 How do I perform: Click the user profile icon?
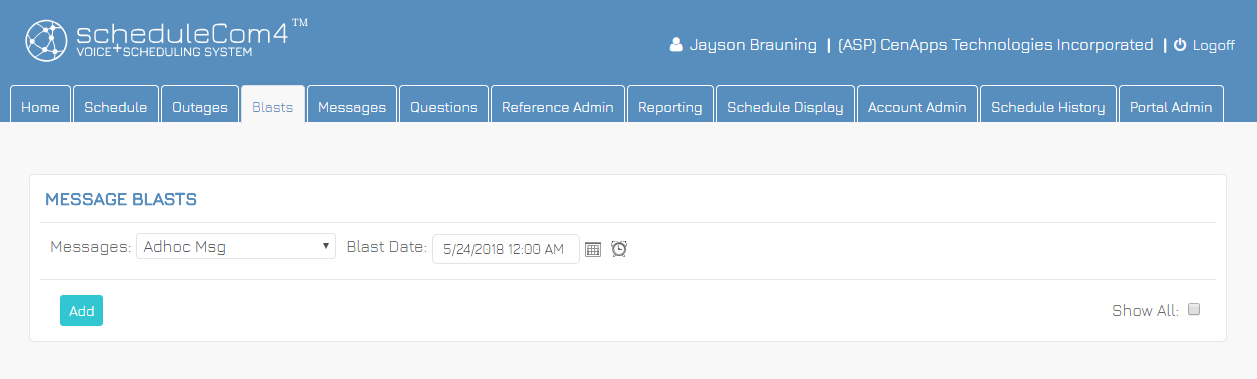coord(676,45)
